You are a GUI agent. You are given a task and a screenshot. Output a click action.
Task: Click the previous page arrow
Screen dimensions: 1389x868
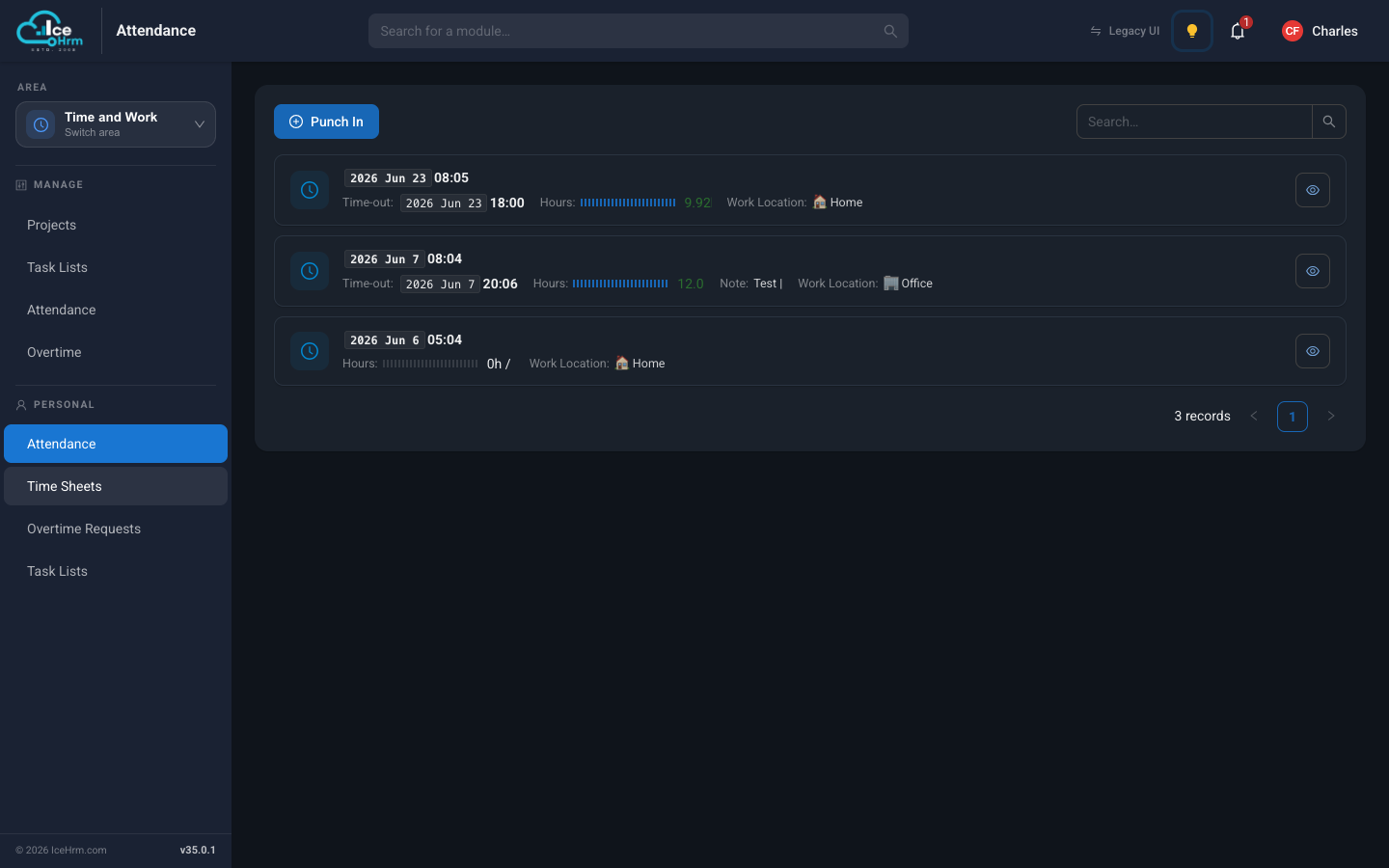[x=1254, y=416]
